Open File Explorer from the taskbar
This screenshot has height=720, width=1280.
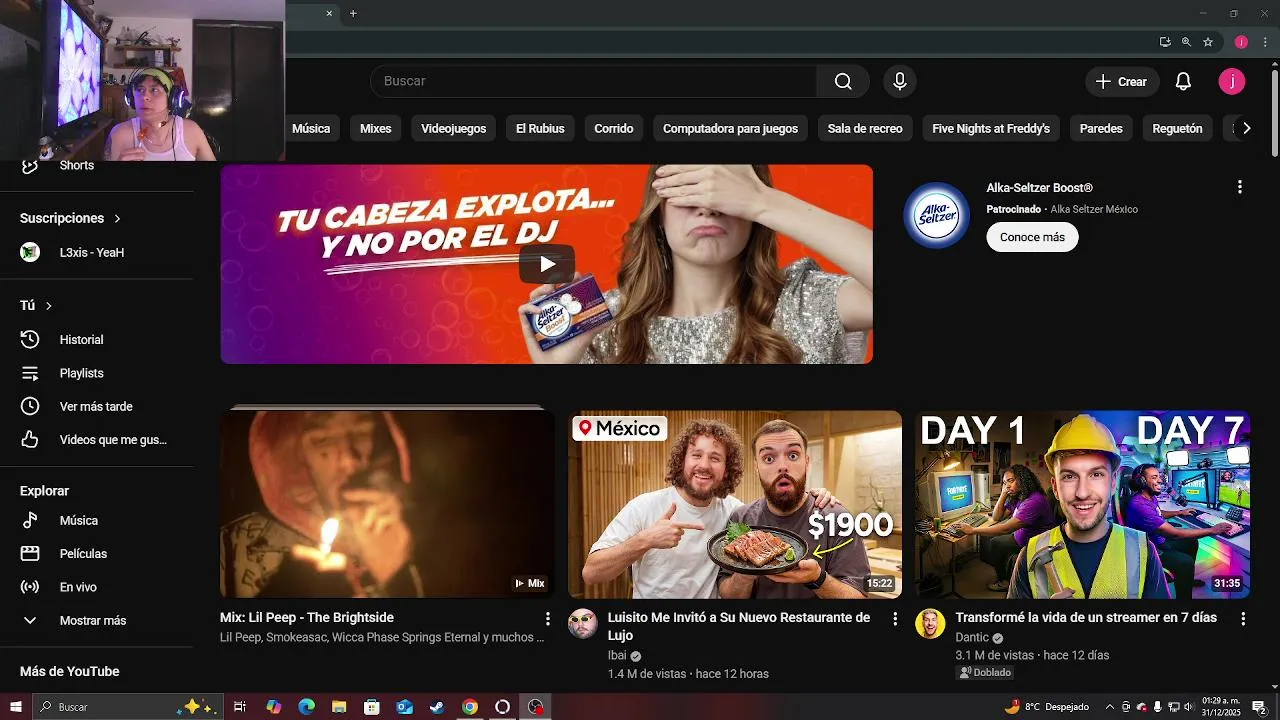point(339,707)
